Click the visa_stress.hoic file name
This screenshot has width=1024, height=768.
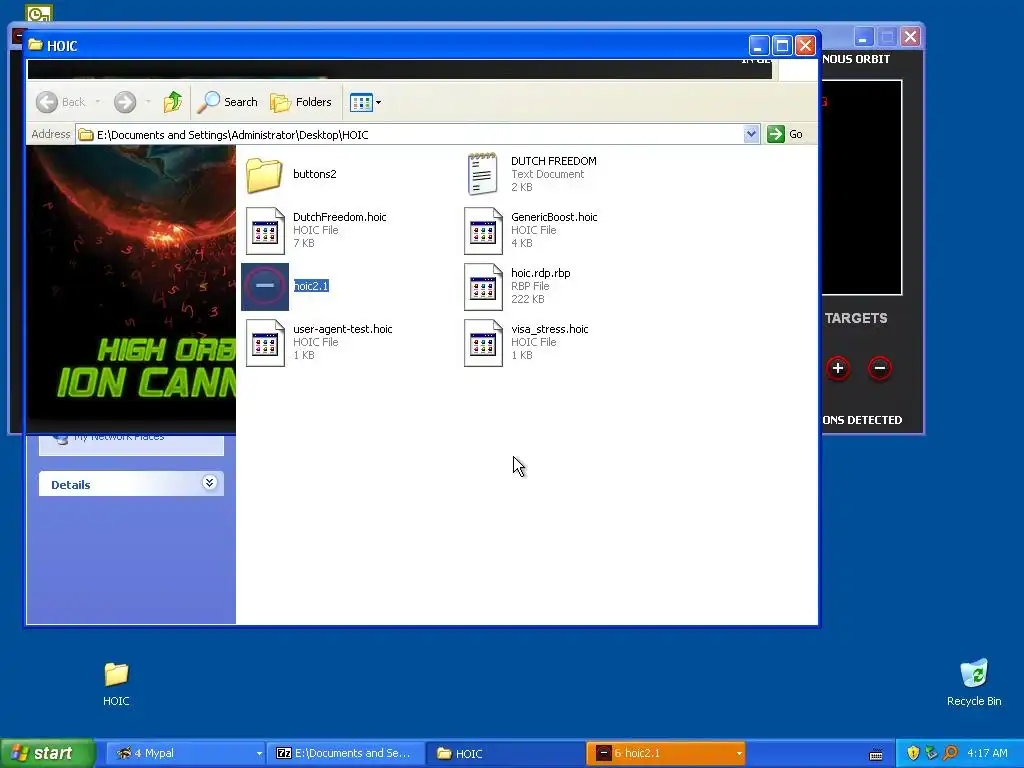[x=549, y=329]
